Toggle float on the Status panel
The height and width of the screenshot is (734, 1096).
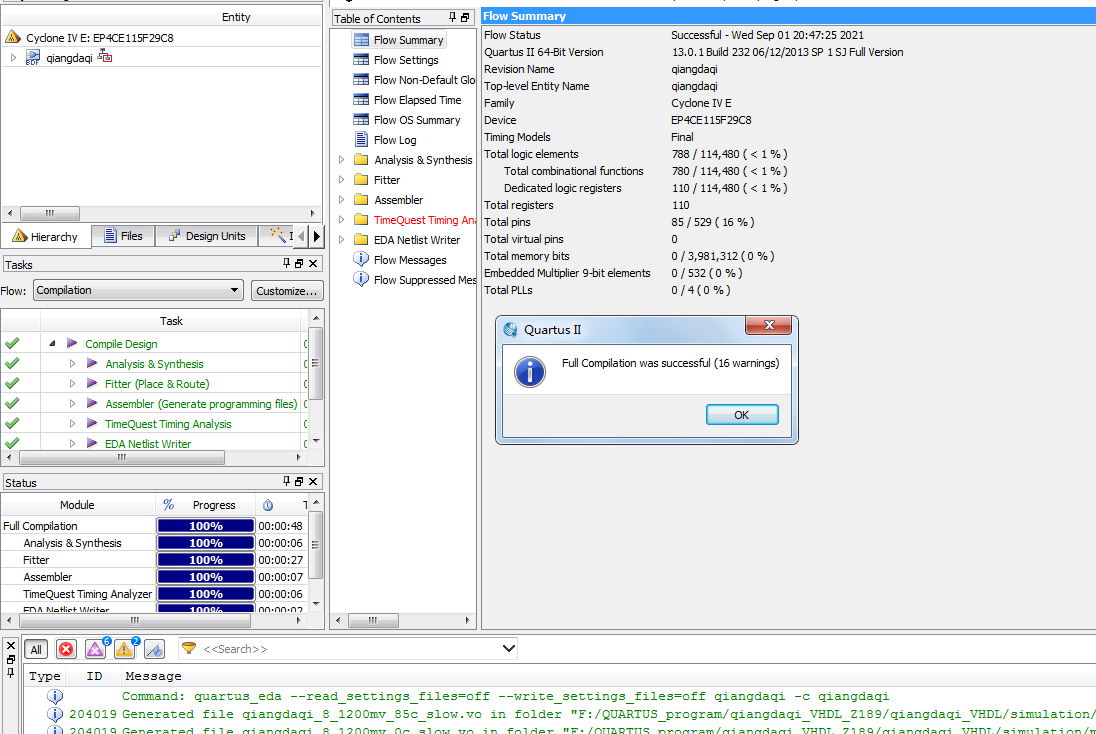click(x=299, y=482)
